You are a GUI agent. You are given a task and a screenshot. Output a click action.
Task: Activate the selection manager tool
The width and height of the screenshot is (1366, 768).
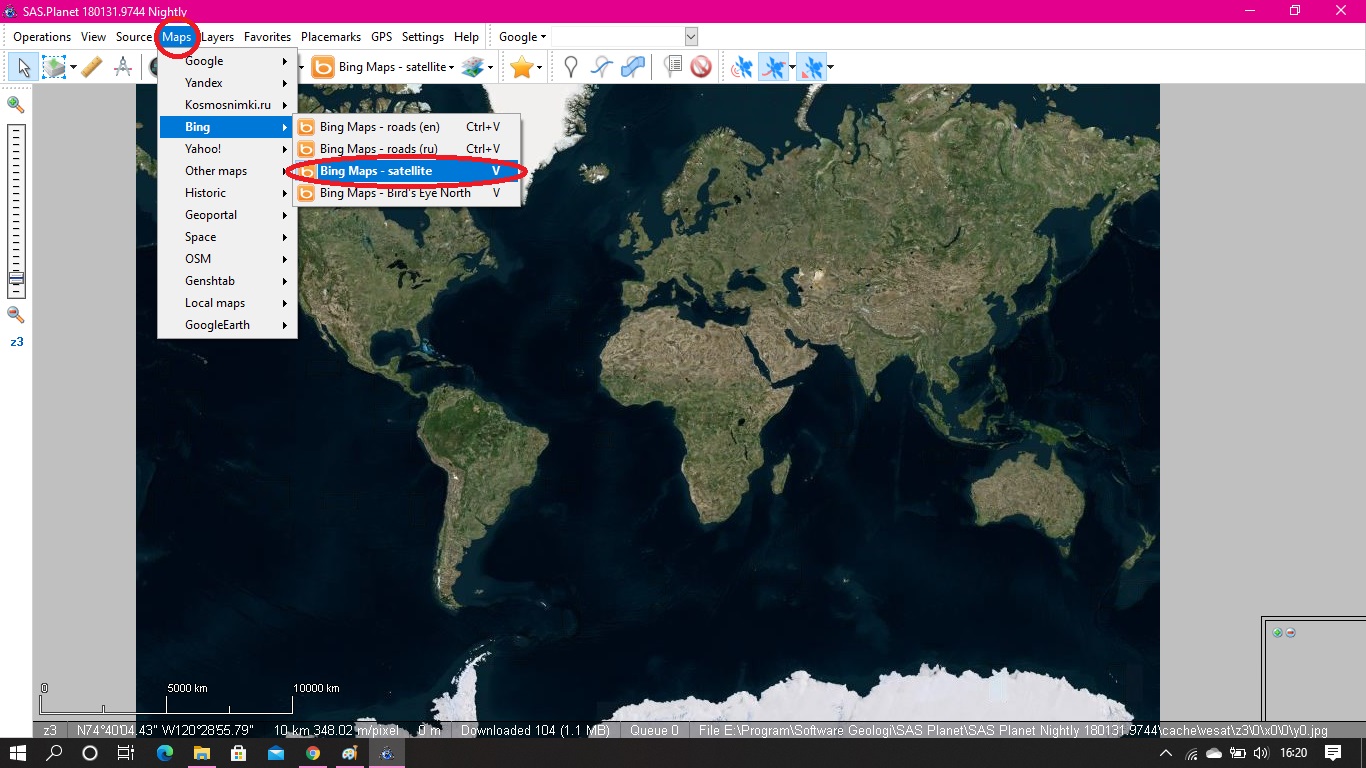(52, 67)
